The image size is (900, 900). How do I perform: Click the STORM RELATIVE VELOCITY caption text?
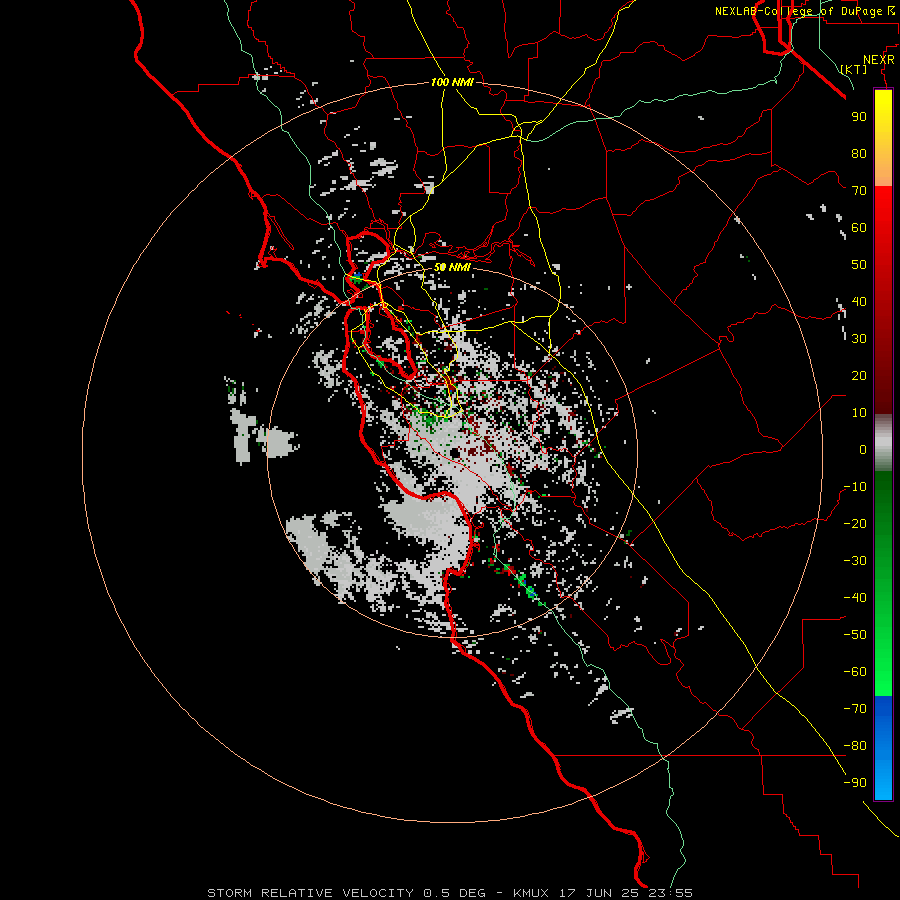point(311,893)
